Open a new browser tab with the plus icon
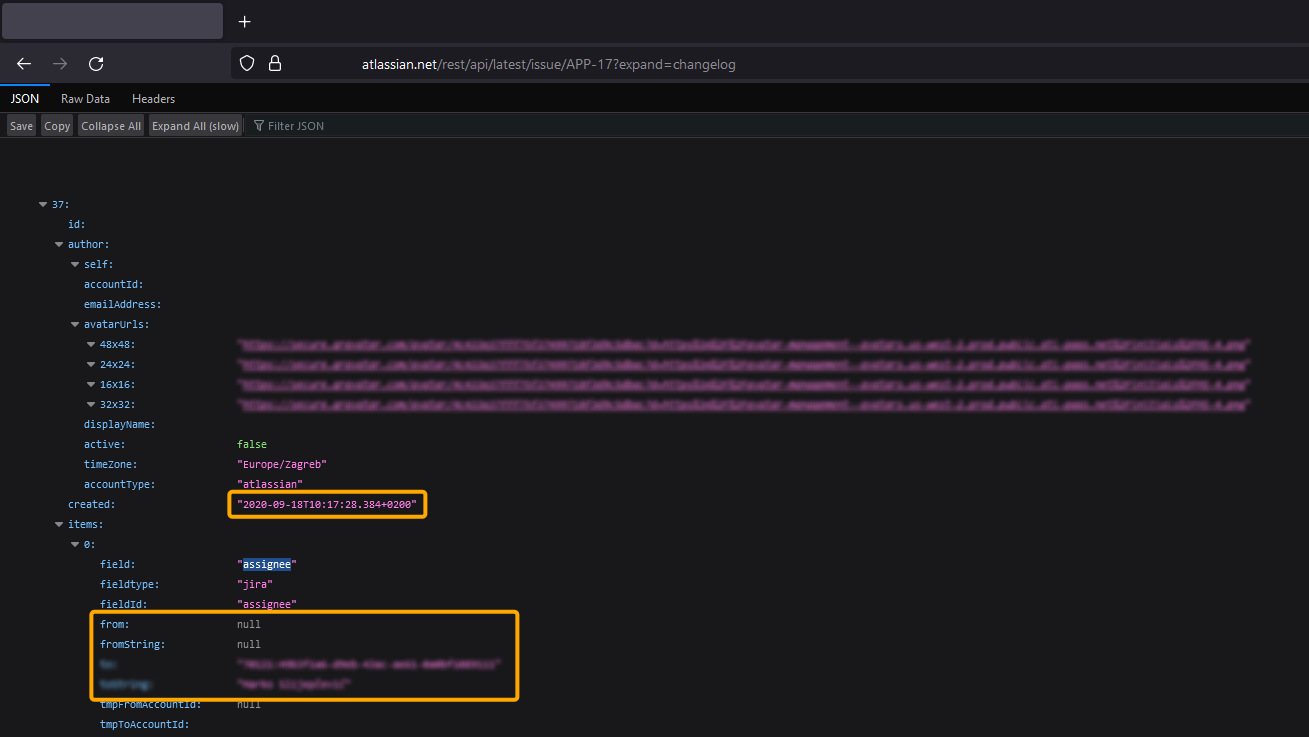Screen dimensions: 1309x737 click(244, 20)
